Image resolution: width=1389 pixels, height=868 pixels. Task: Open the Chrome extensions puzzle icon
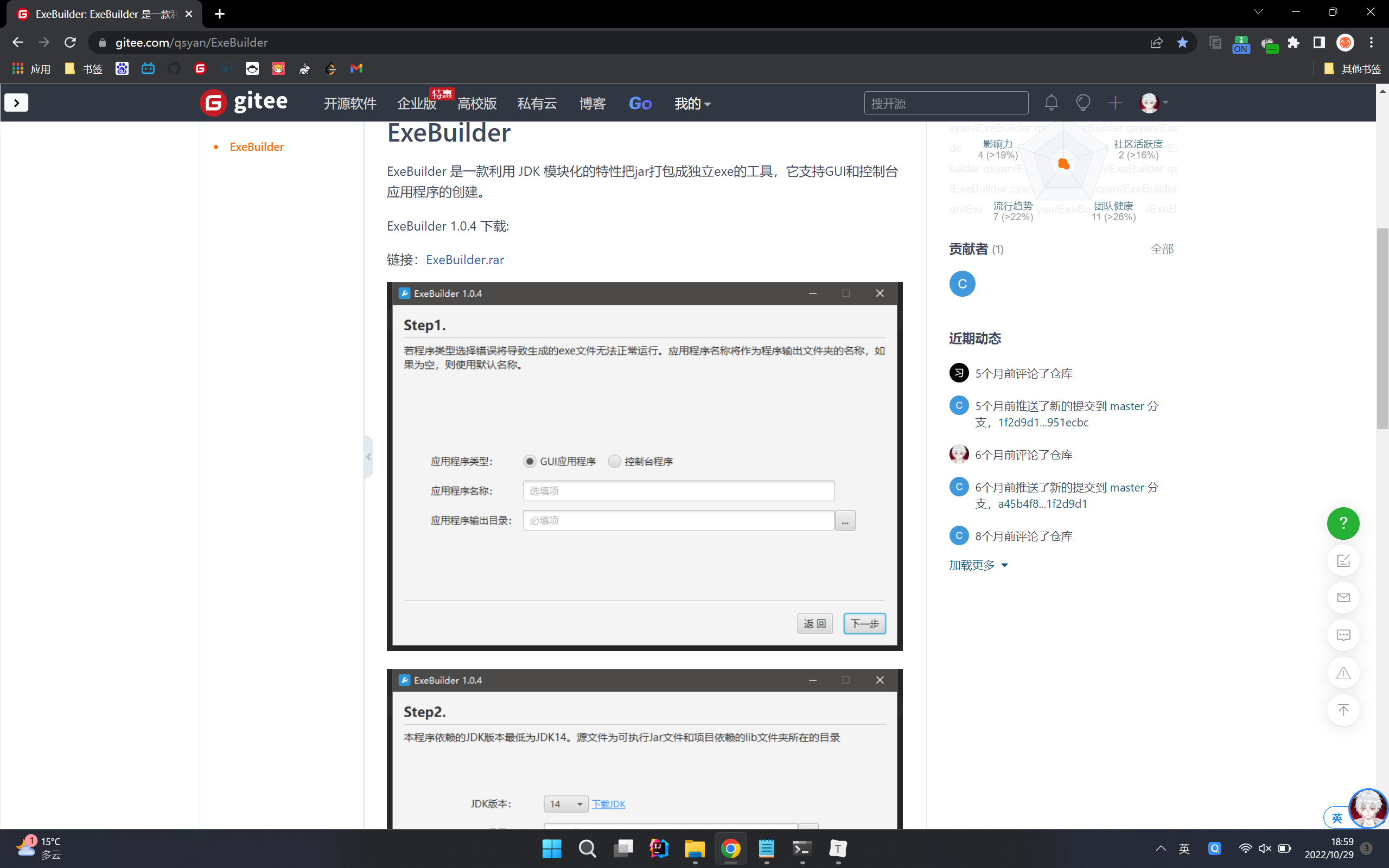pyautogui.click(x=1293, y=42)
